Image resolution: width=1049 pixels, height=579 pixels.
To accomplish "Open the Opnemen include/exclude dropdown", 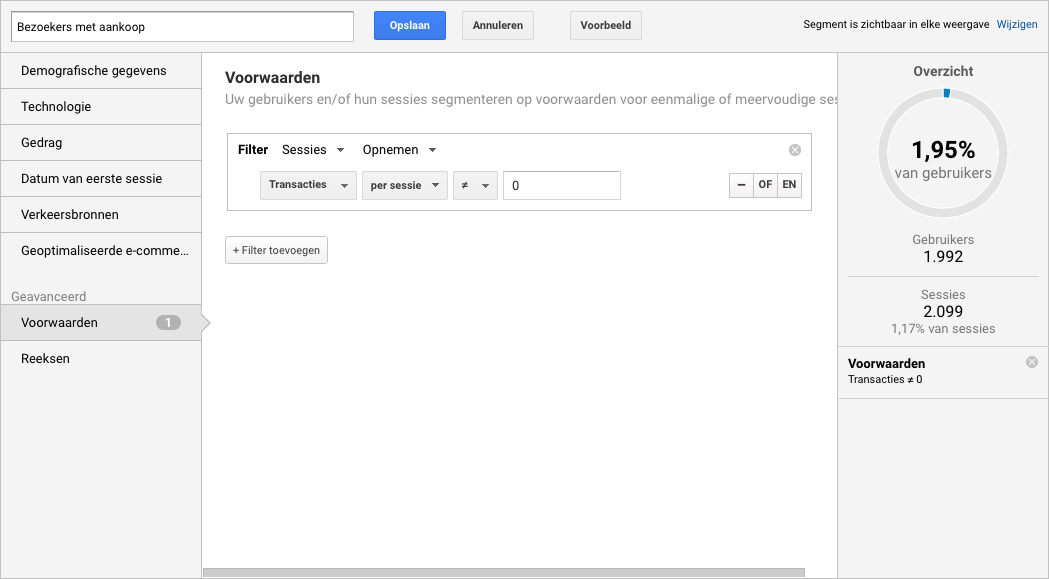I will coord(399,150).
